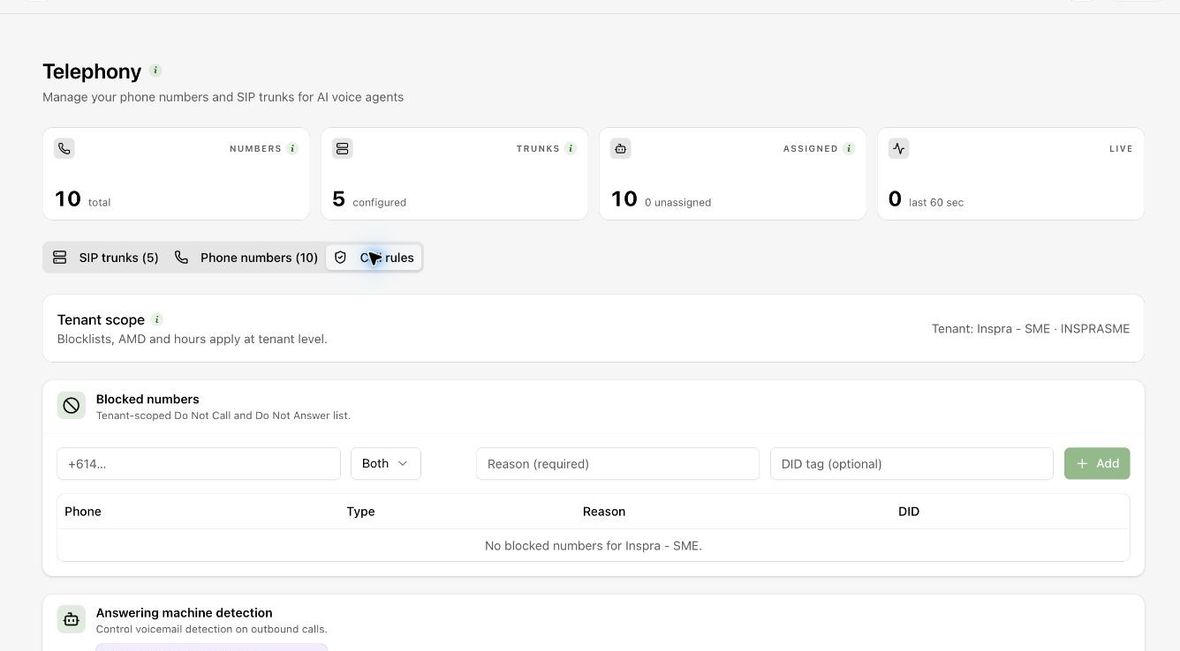Click the phone icon in Numbers card
Viewport: 1180px width, 651px height.
click(64, 148)
